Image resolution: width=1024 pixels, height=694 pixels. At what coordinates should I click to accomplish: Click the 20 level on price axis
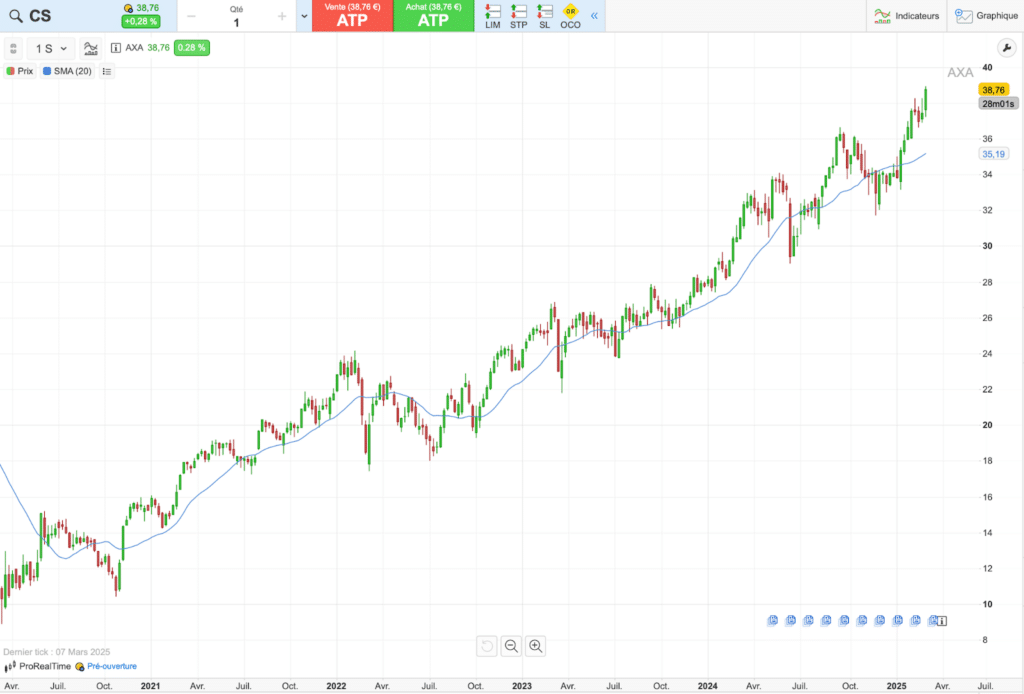987,425
